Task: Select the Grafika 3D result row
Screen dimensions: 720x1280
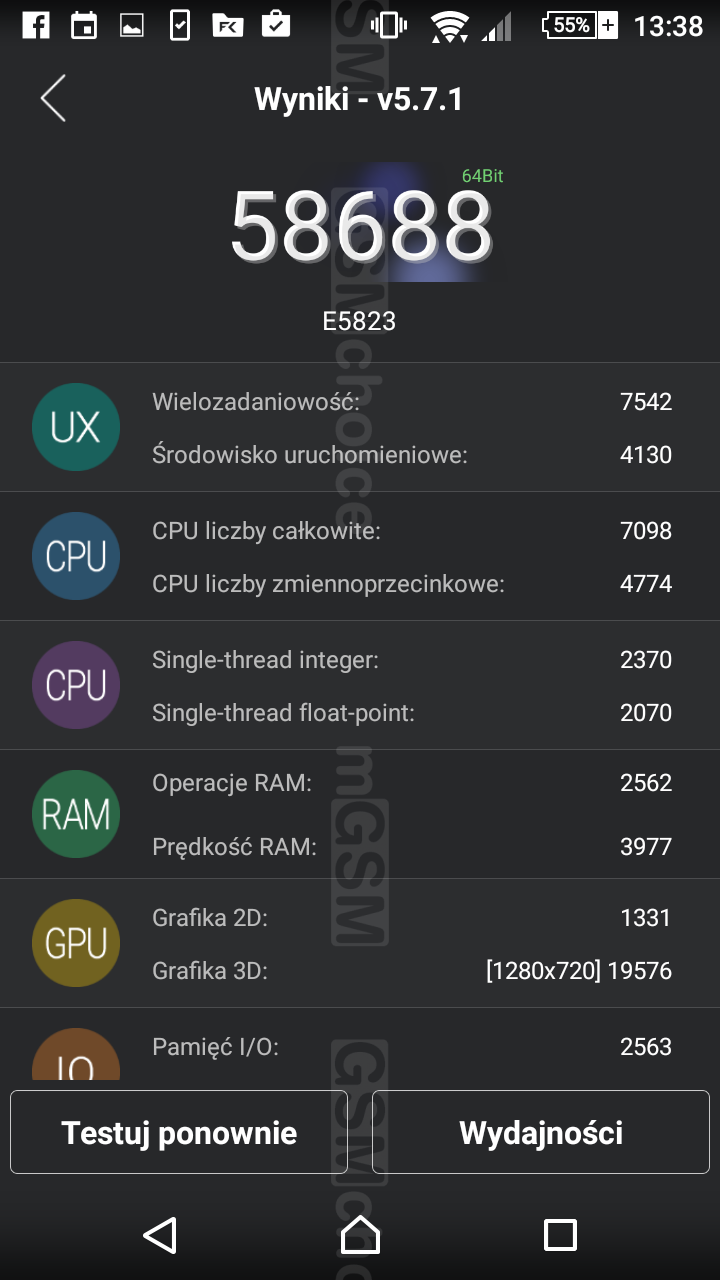Action: click(x=411, y=970)
